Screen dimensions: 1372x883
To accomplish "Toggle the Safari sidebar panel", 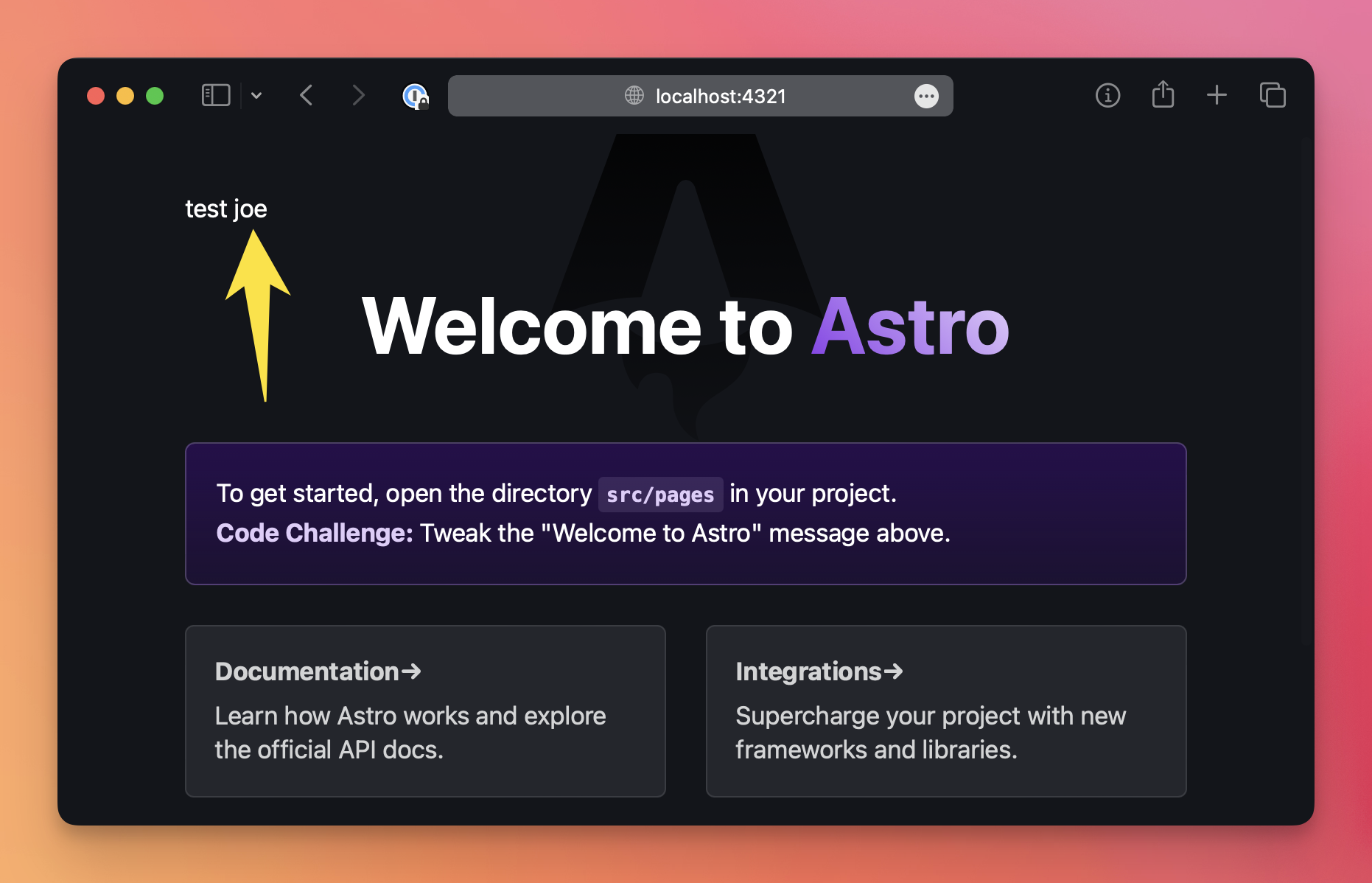I will pos(216,95).
